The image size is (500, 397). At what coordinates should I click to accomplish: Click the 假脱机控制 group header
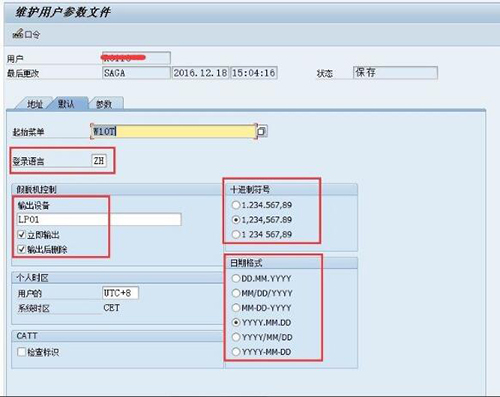[36, 190]
